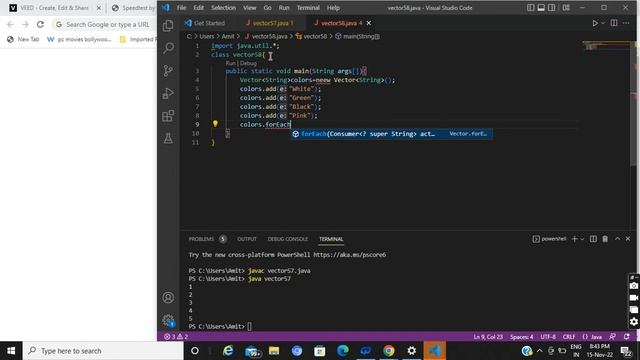Click the screen recorder camera snapshot icon

(x=634, y=286)
